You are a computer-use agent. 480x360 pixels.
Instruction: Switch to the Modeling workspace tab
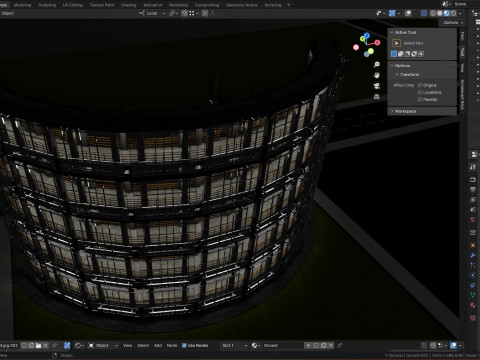22,5
